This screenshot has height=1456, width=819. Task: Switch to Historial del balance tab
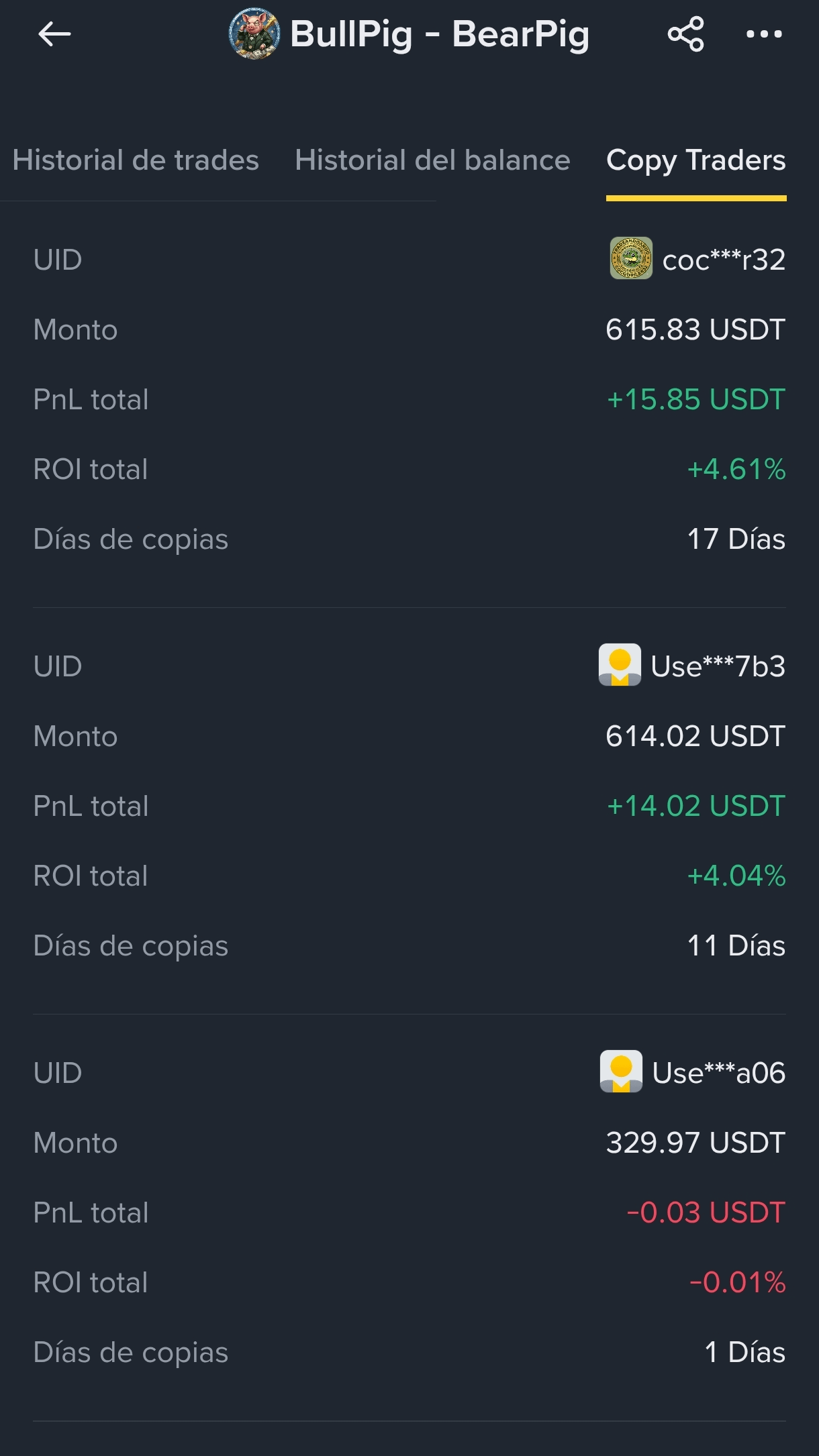432,160
